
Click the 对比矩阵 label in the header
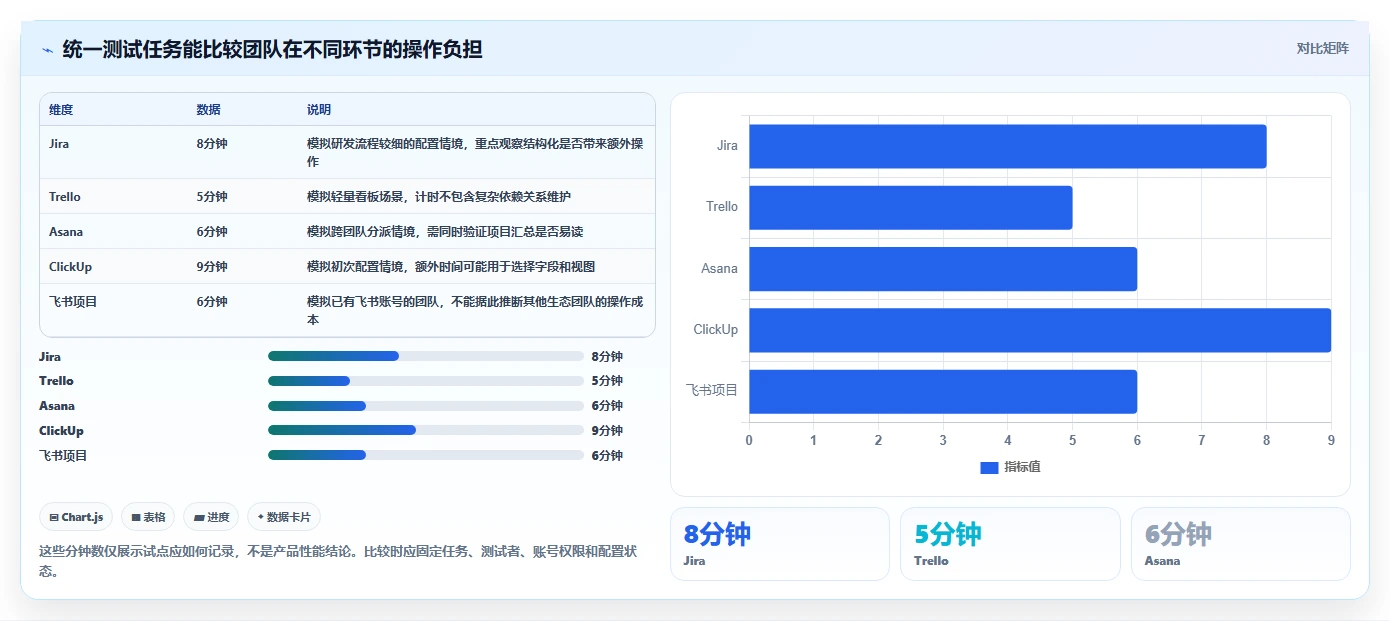click(x=1322, y=48)
